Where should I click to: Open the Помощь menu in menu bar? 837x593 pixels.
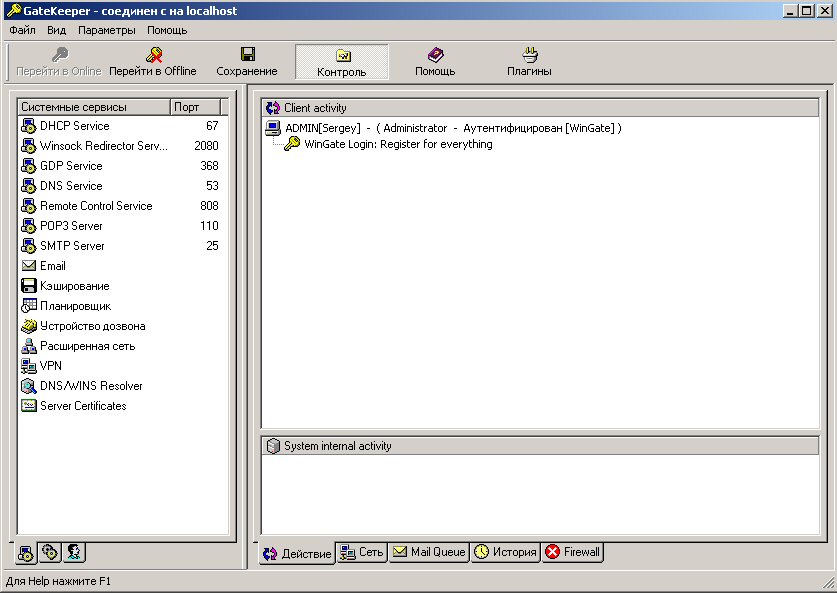pyautogui.click(x=167, y=30)
